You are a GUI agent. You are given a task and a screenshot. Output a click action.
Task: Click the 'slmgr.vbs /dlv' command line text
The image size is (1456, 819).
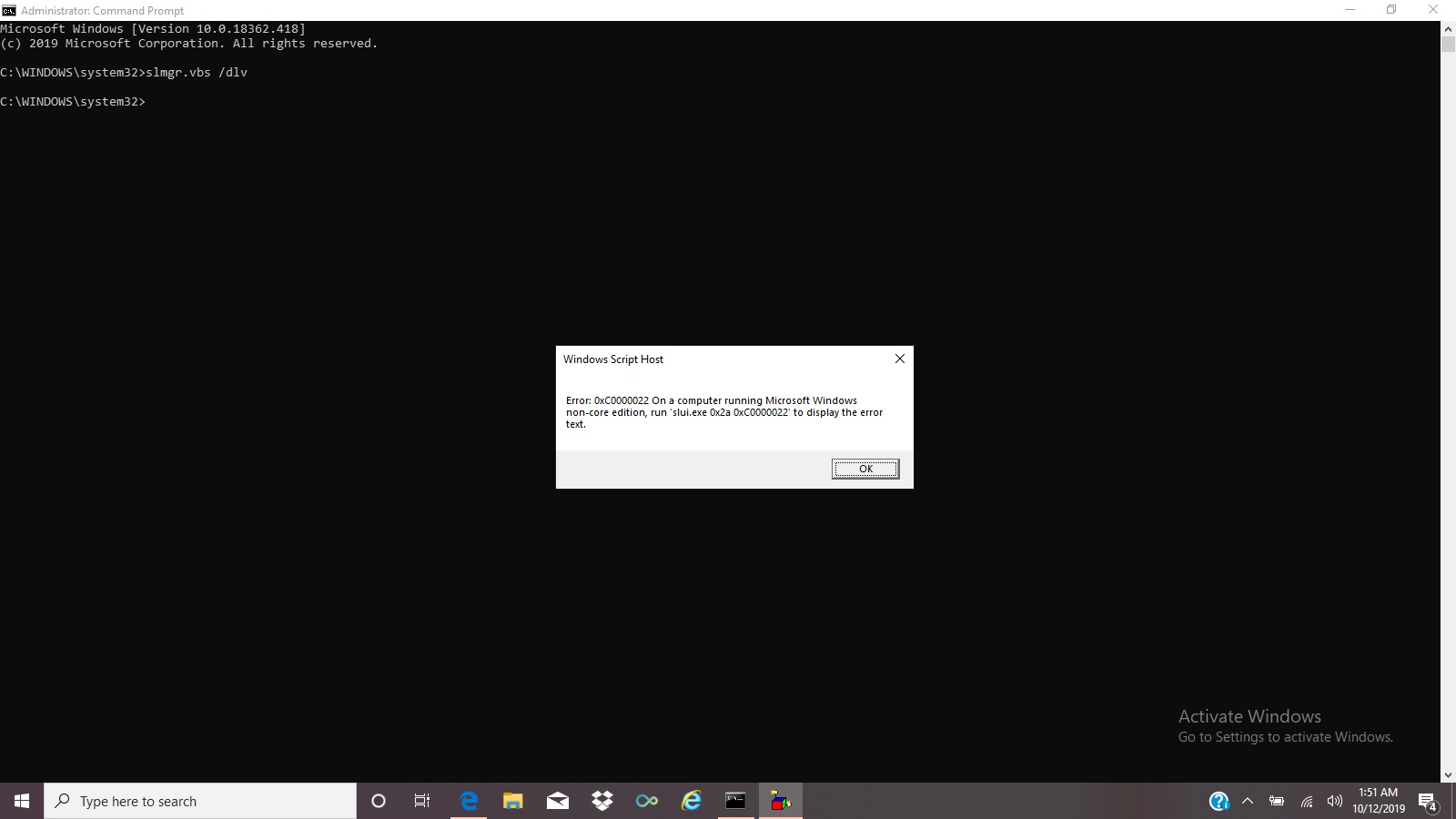(197, 72)
